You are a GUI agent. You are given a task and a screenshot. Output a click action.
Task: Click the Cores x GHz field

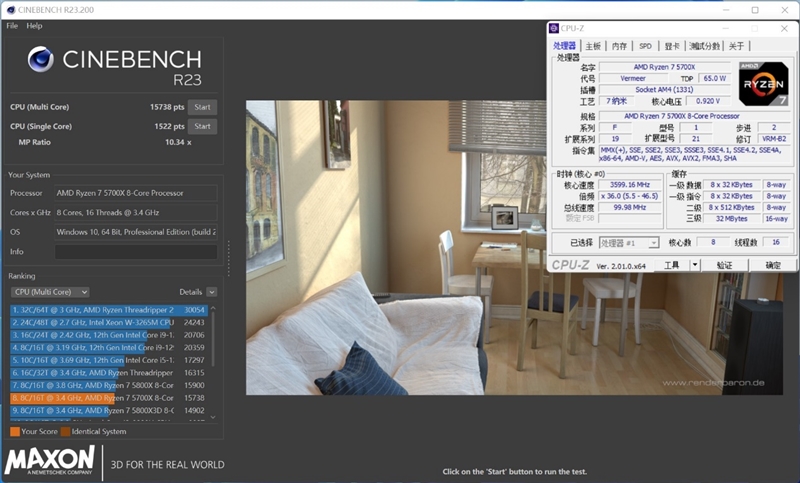tap(136, 213)
